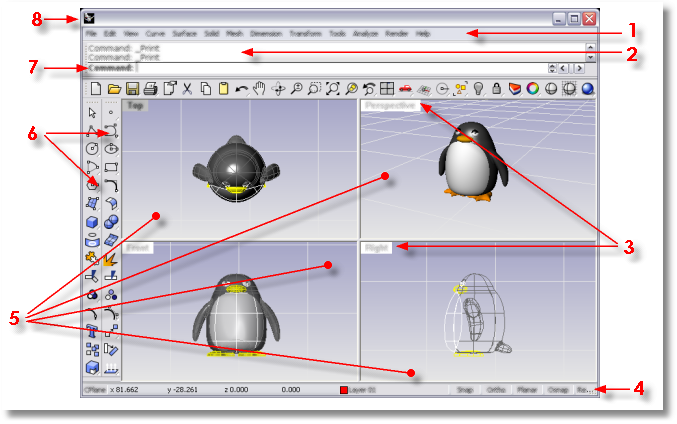The height and width of the screenshot is (424, 677).
Task: Click the CPlane status bar pane
Action: click(x=95, y=390)
